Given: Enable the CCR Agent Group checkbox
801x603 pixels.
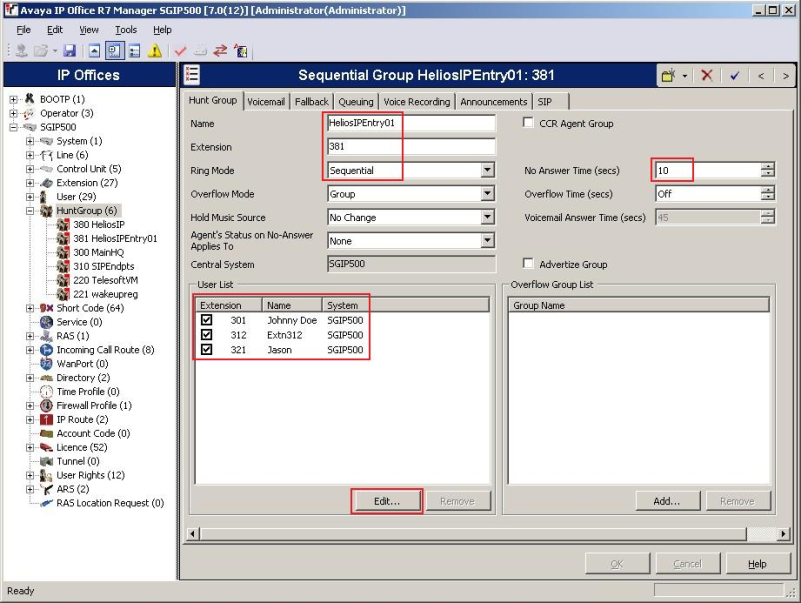Looking at the screenshot, I should tap(529, 124).
